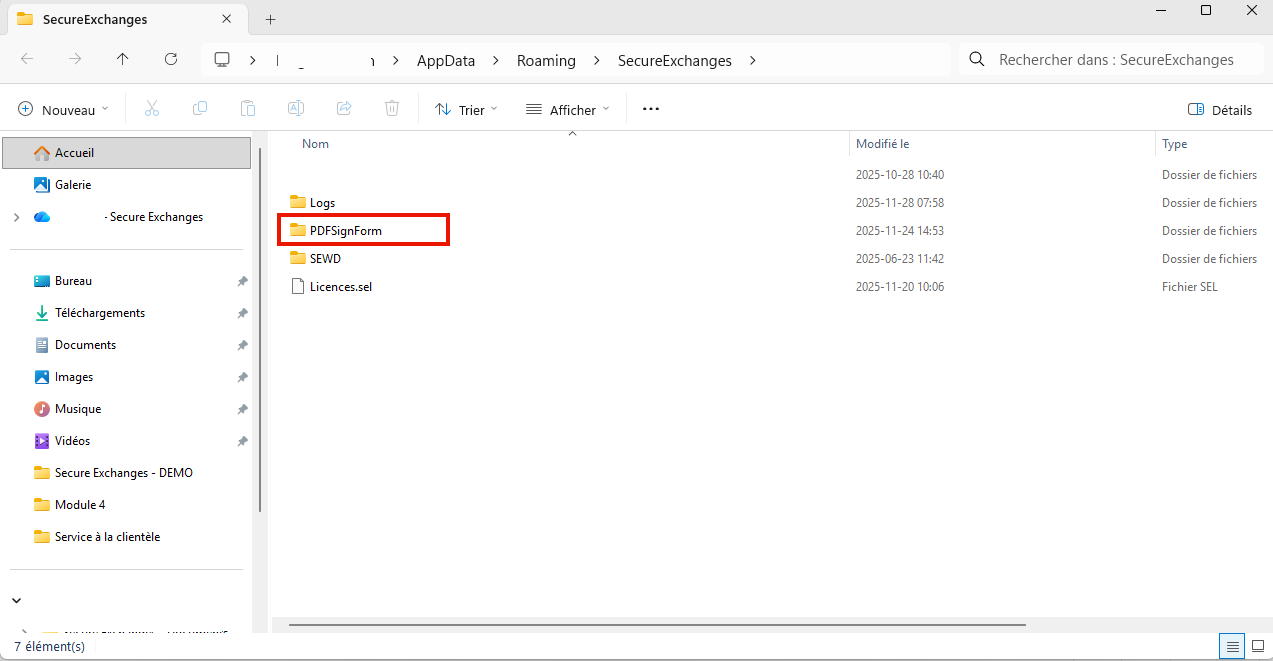1273x661 pixels.
Task: Open a new tab with plus icon
Action: coord(270,19)
